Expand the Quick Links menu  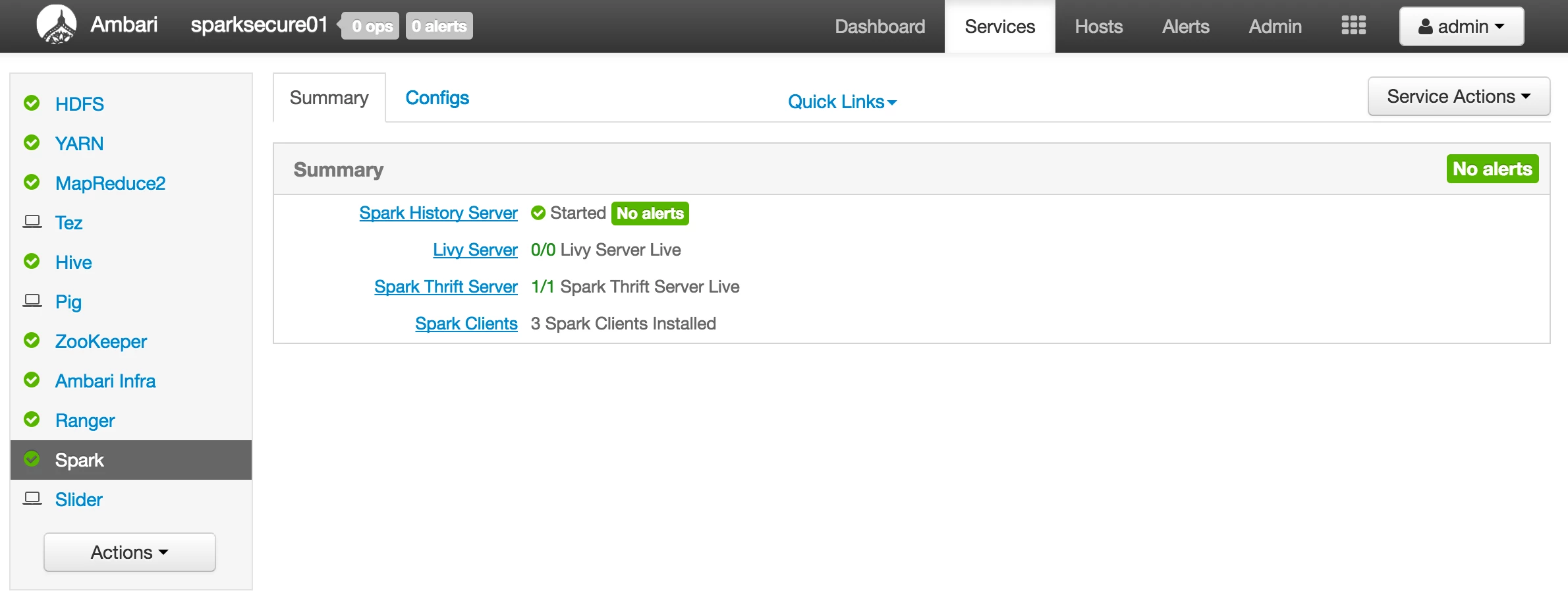pyautogui.click(x=842, y=101)
